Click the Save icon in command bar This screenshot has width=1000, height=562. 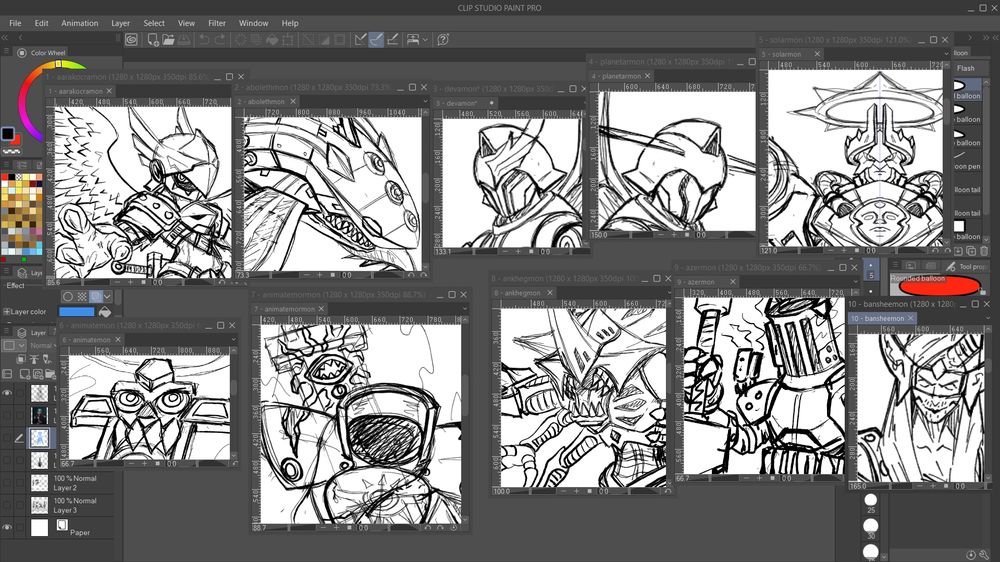click(x=184, y=40)
